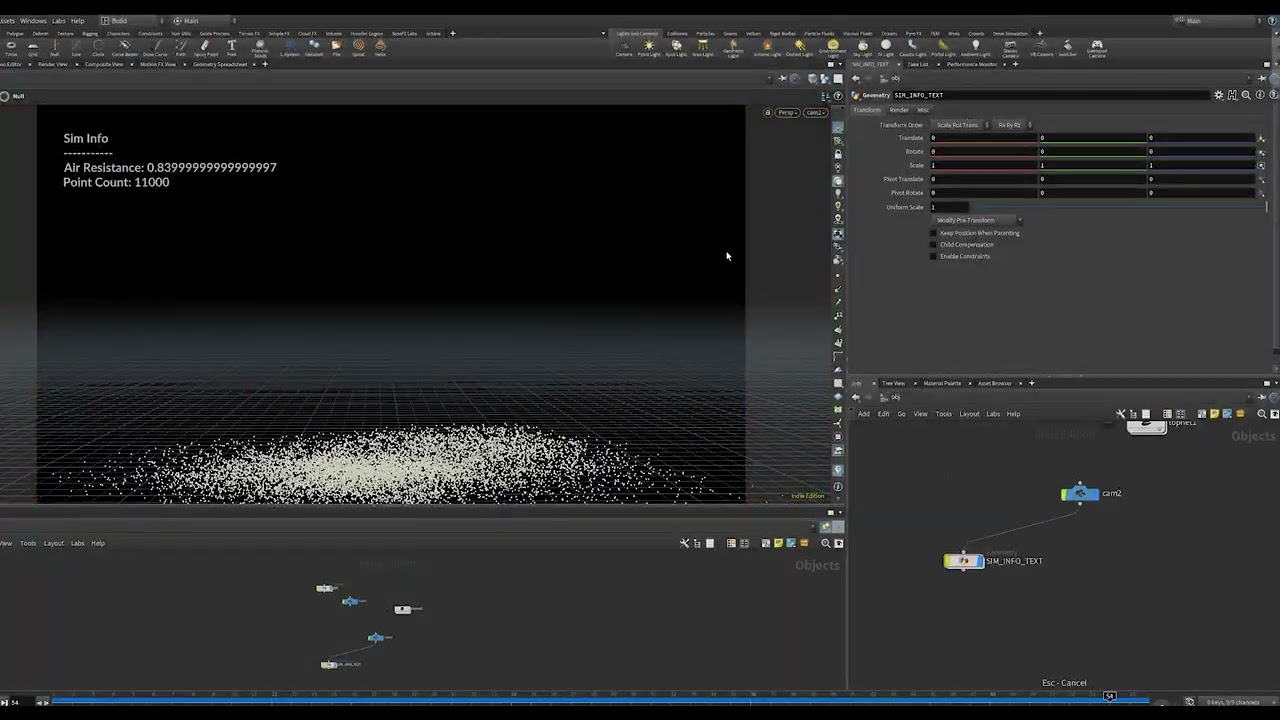The width and height of the screenshot is (1280, 720).
Task: Toggle Enable Constraints checkbox
Action: tap(934, 256)
